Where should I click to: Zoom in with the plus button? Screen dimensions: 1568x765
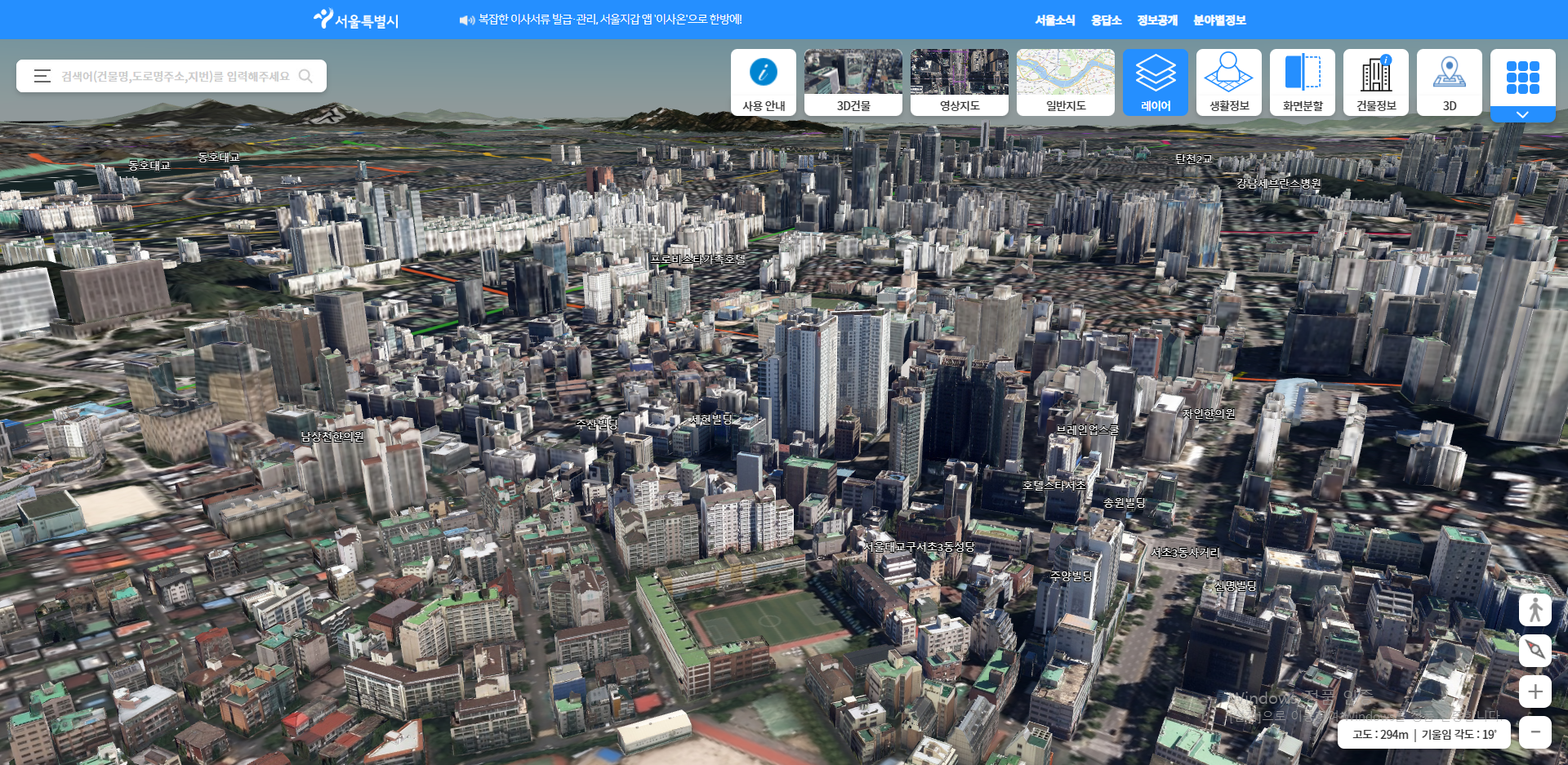1535,692
